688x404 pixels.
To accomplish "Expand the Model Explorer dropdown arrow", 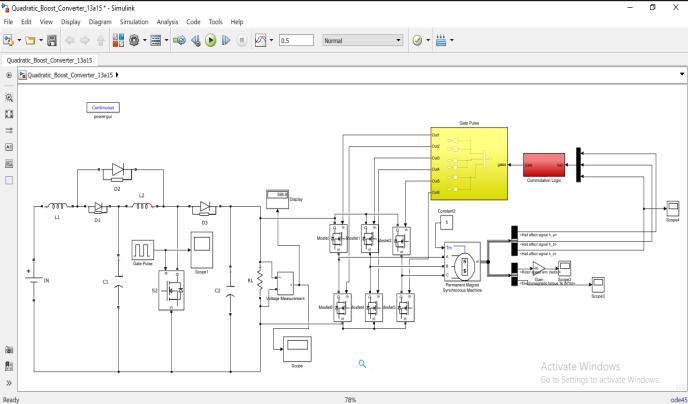I will point(166,41).
